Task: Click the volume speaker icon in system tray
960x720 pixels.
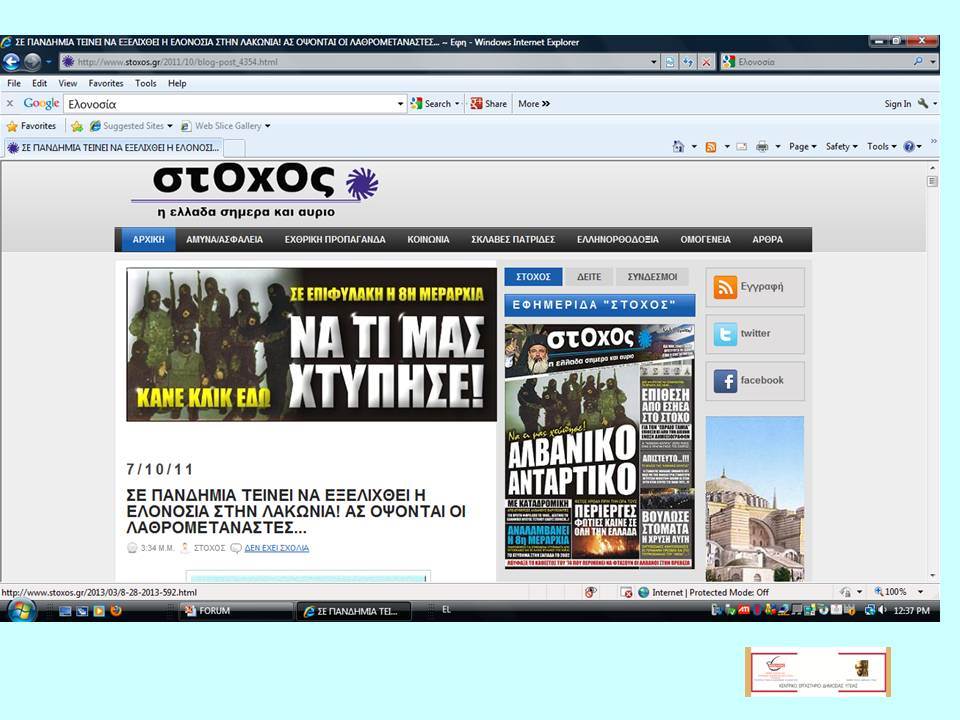Action: pos(882,610)
